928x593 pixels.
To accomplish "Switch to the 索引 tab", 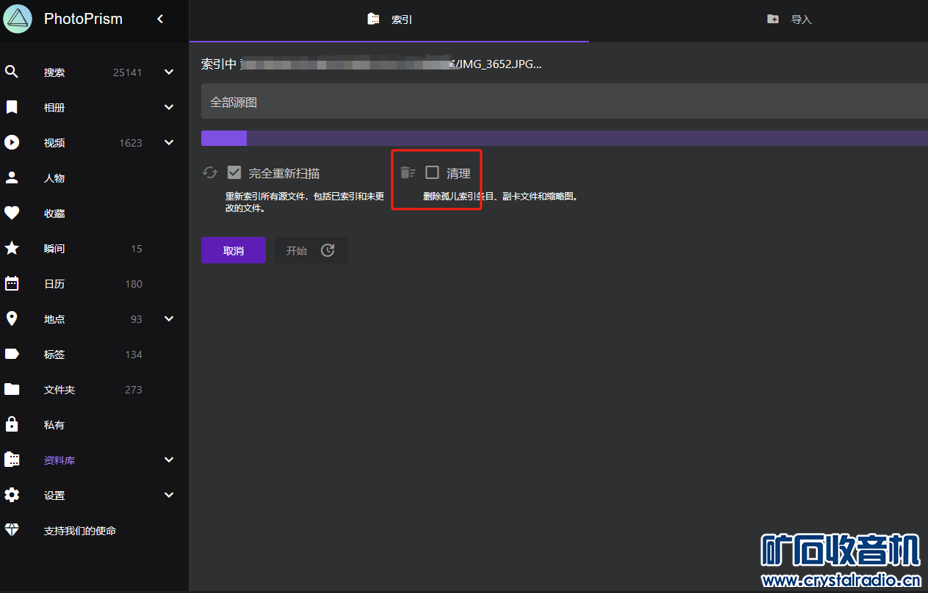I will [x=389, y=21].
